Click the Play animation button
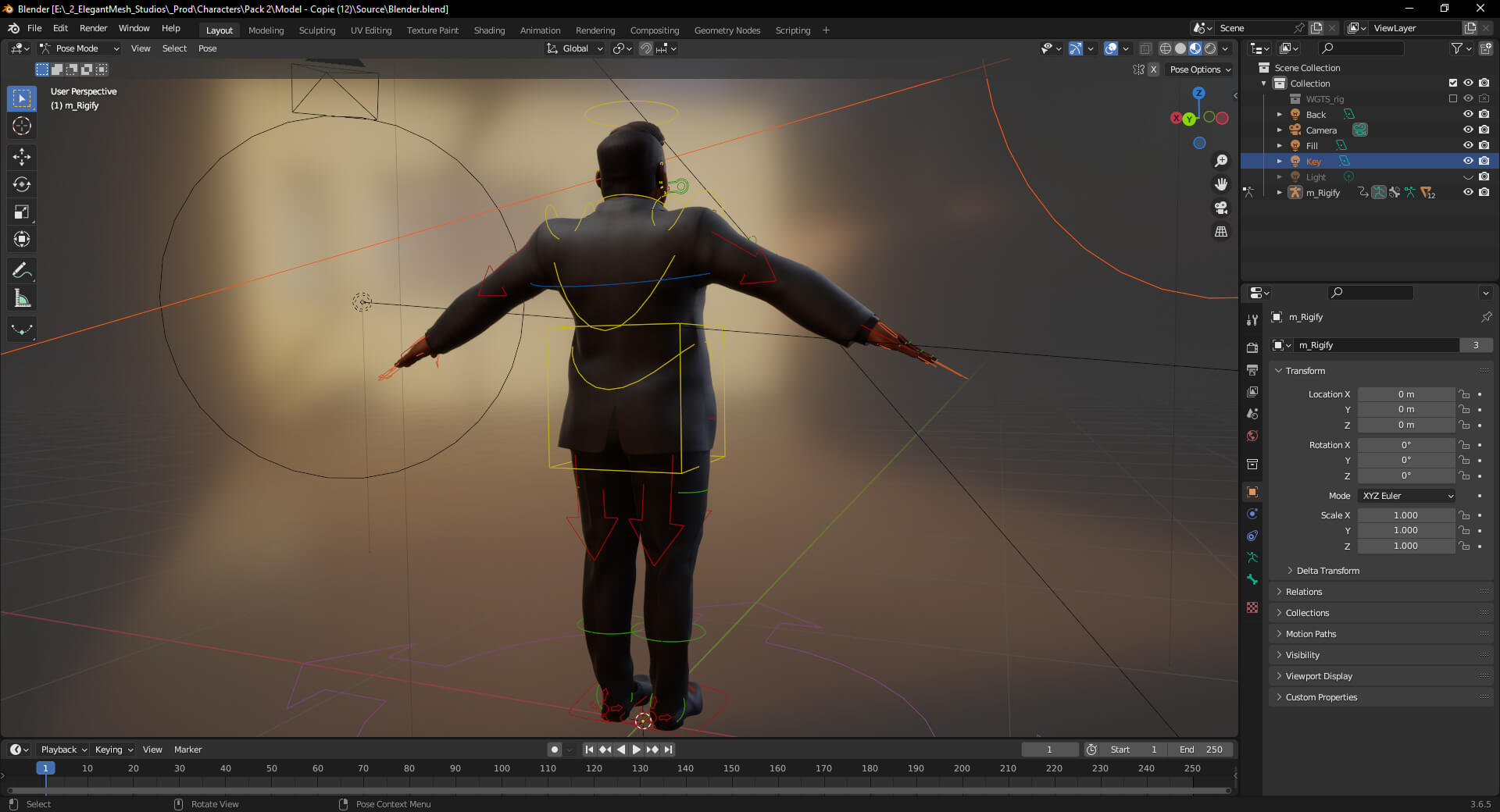This screenshot has width=1500, height=812. pos(636,750)
